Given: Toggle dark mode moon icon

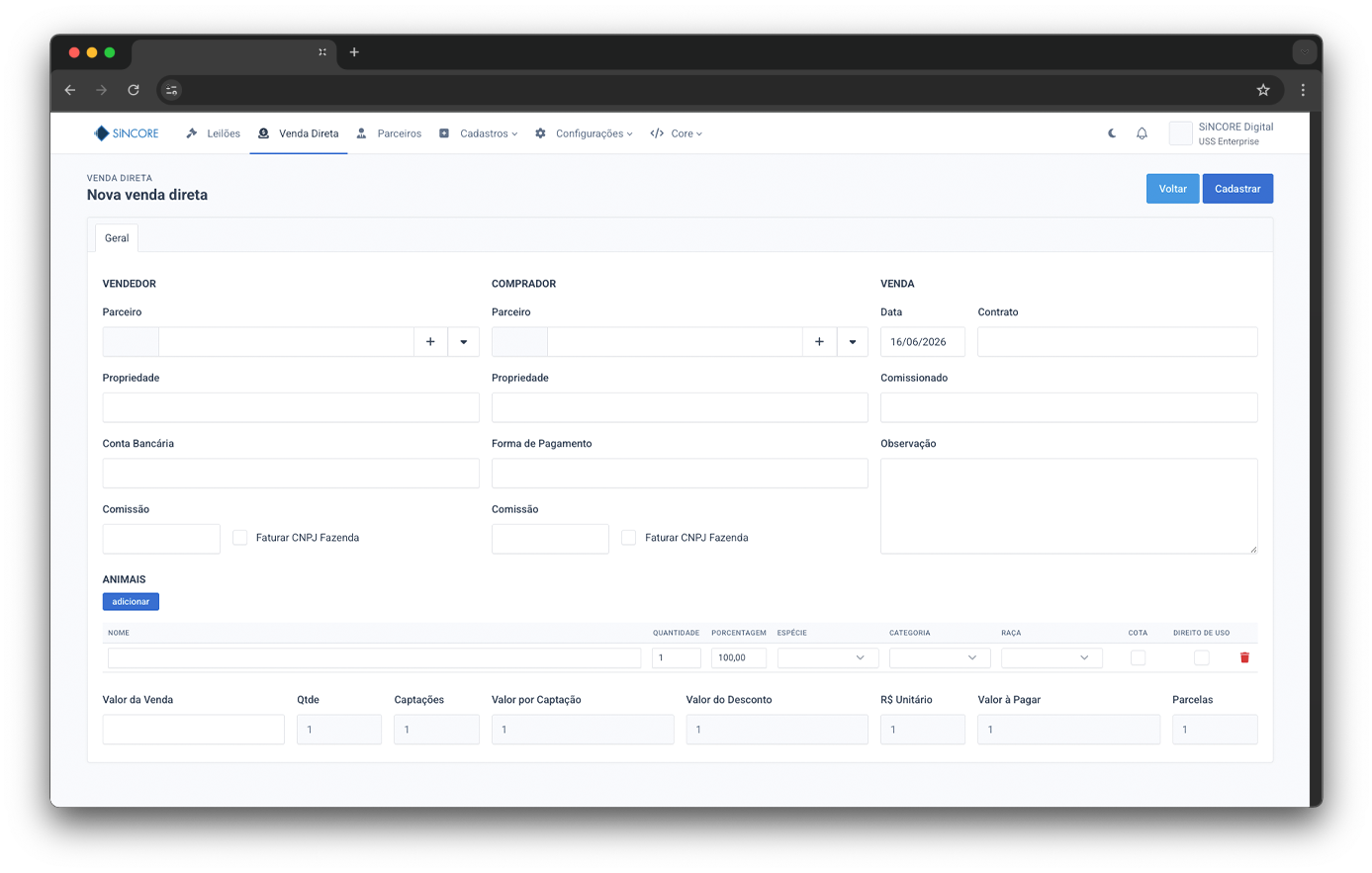Looking at the screenshot, I should (1112, 133).
